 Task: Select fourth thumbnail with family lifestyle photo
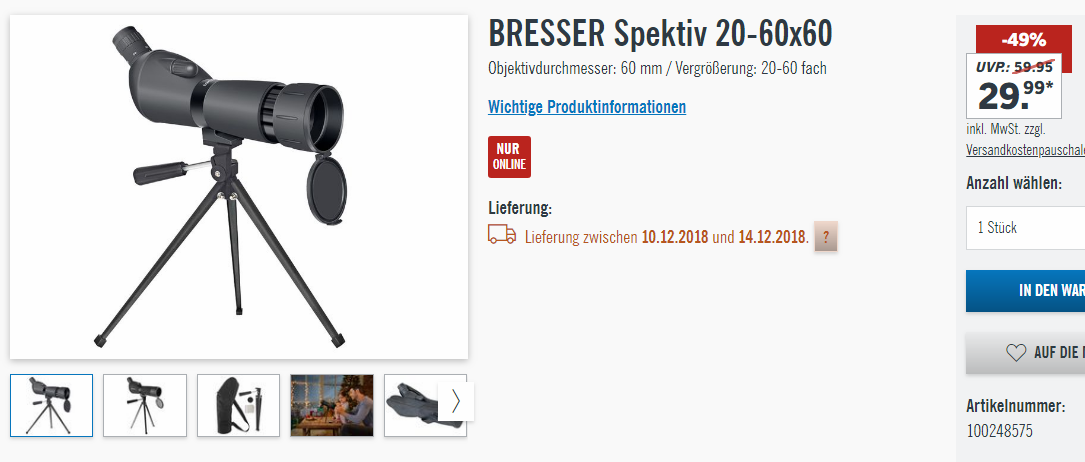[x=331, y=405]
